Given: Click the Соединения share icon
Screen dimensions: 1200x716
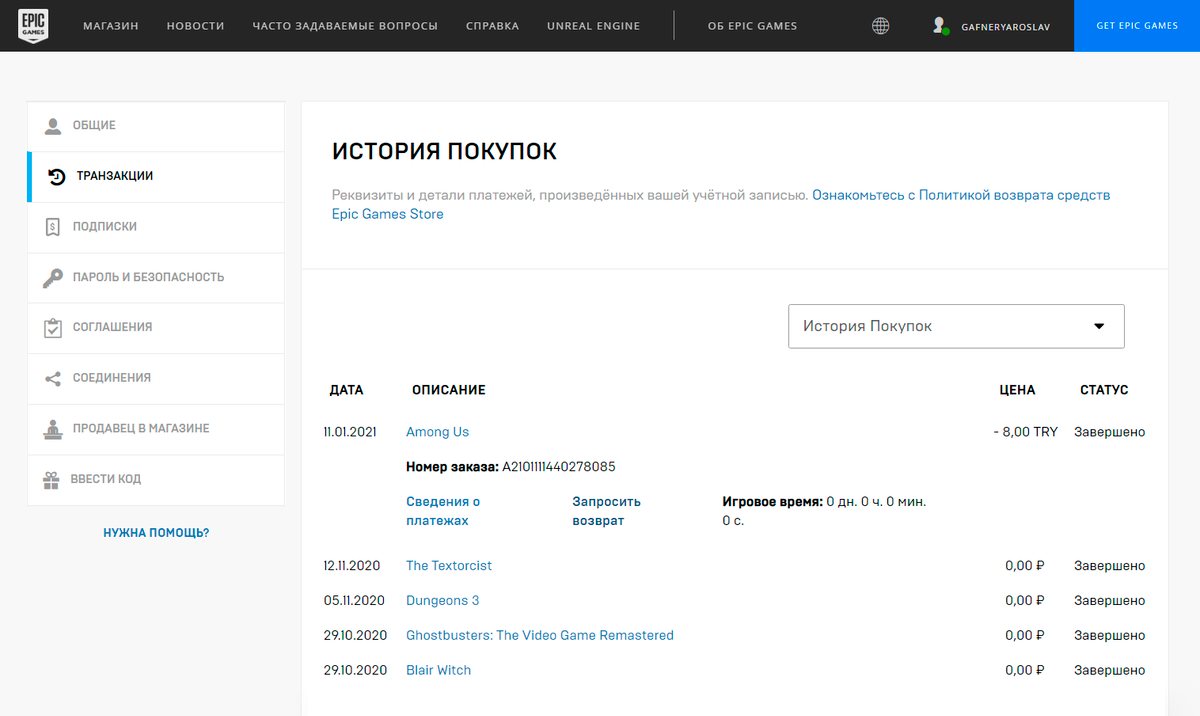Looking at the screenshot, I should [x=53, y=379].
